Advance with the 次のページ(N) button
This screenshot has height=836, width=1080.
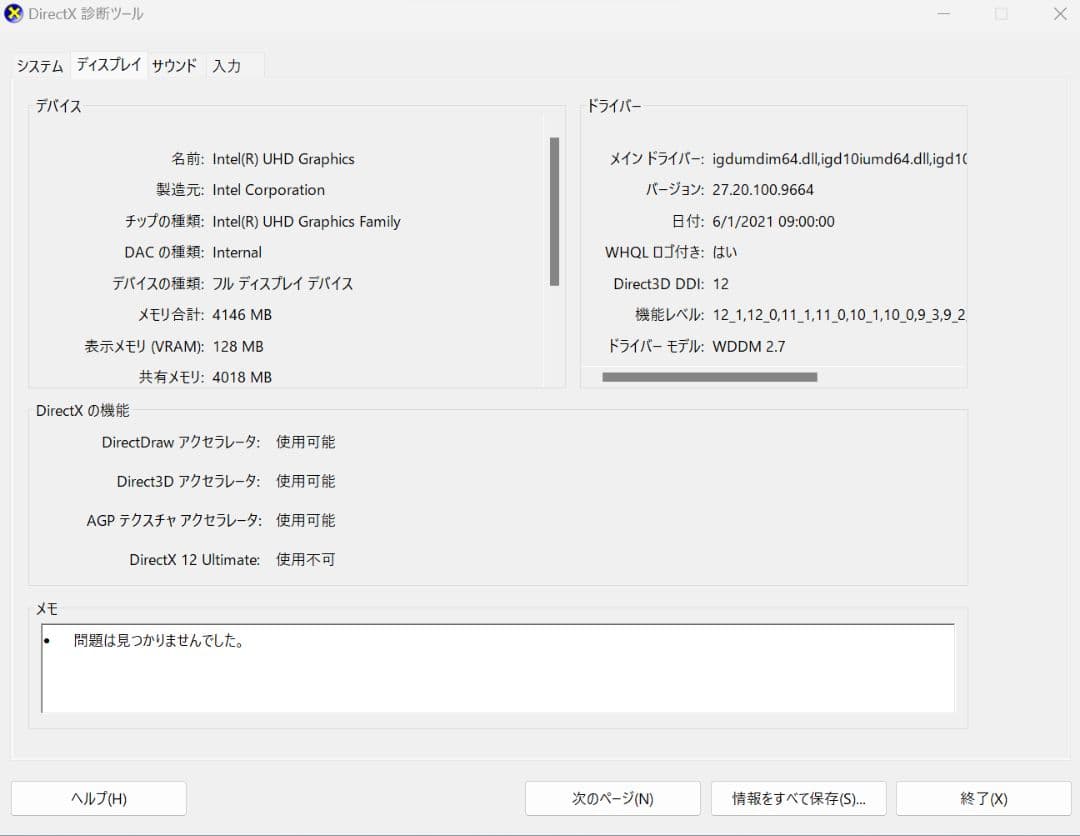coord(612,798)
